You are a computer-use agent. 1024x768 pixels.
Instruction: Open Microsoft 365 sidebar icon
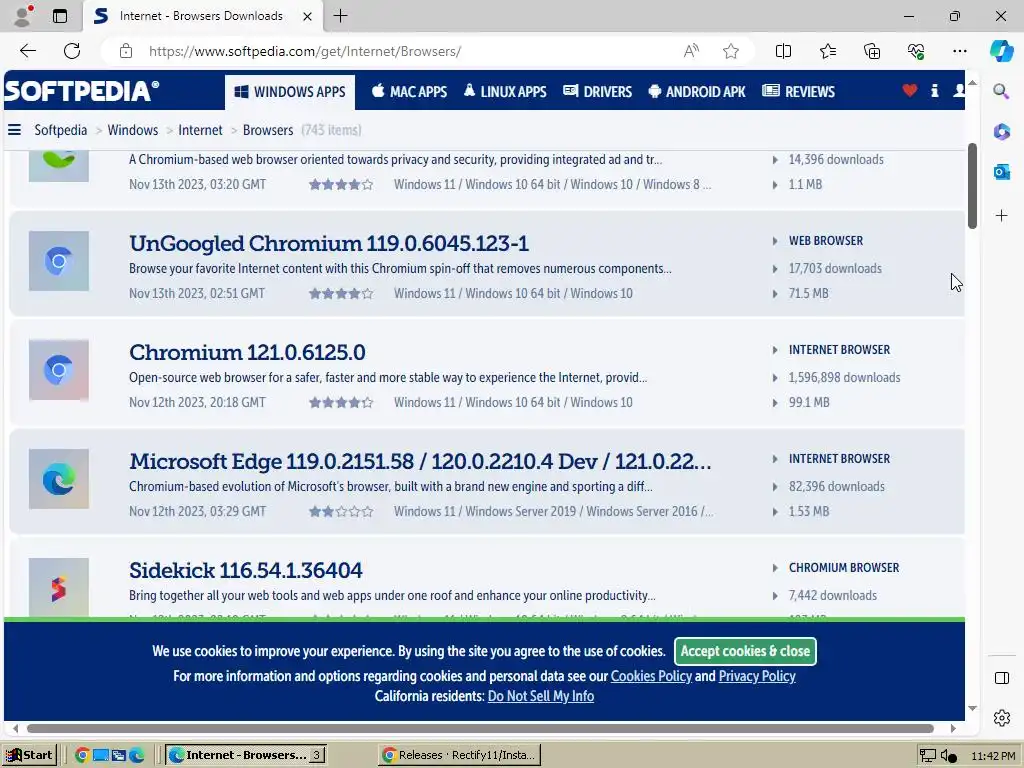point(1001,131)
